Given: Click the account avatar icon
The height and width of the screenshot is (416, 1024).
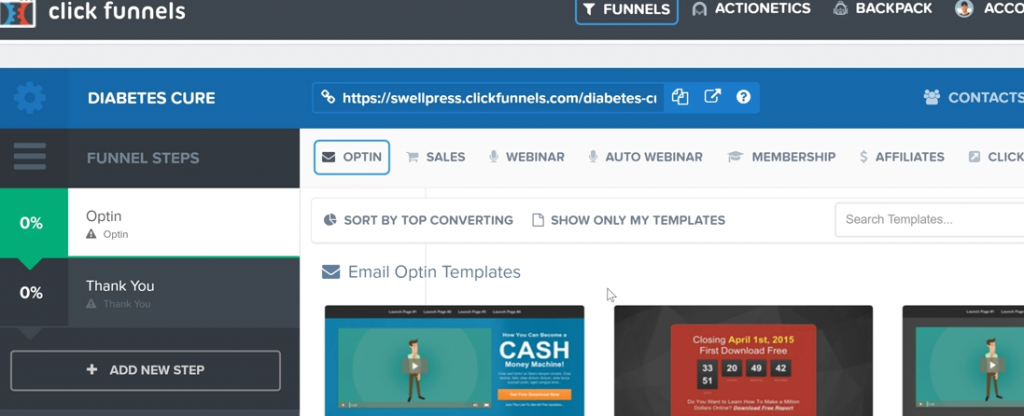Looking at the screenshot, I should point(964,8).
